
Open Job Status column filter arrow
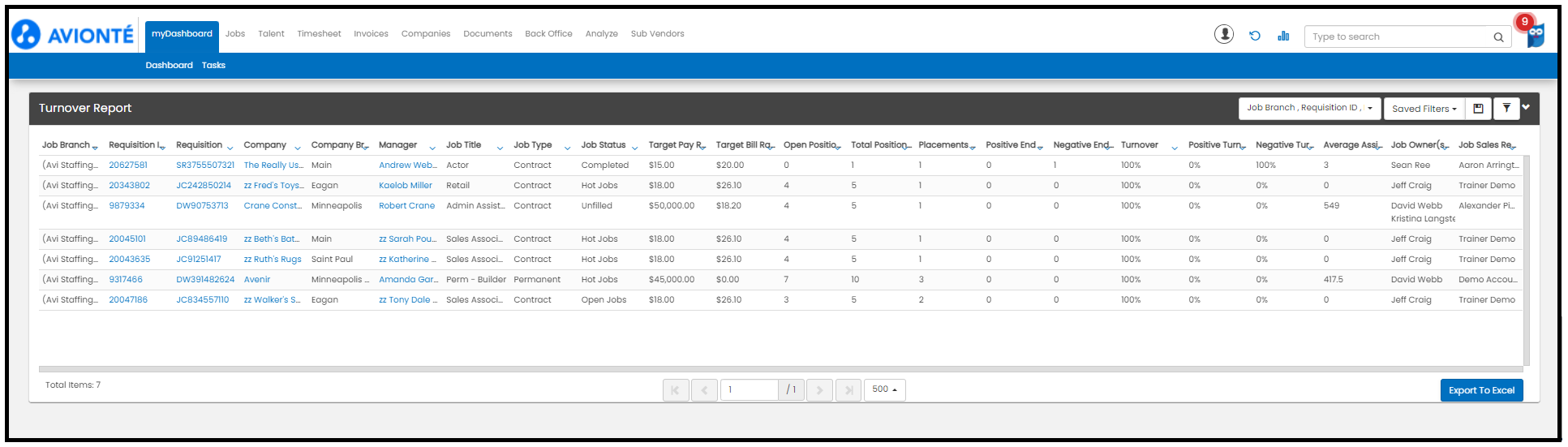(634, 148)
